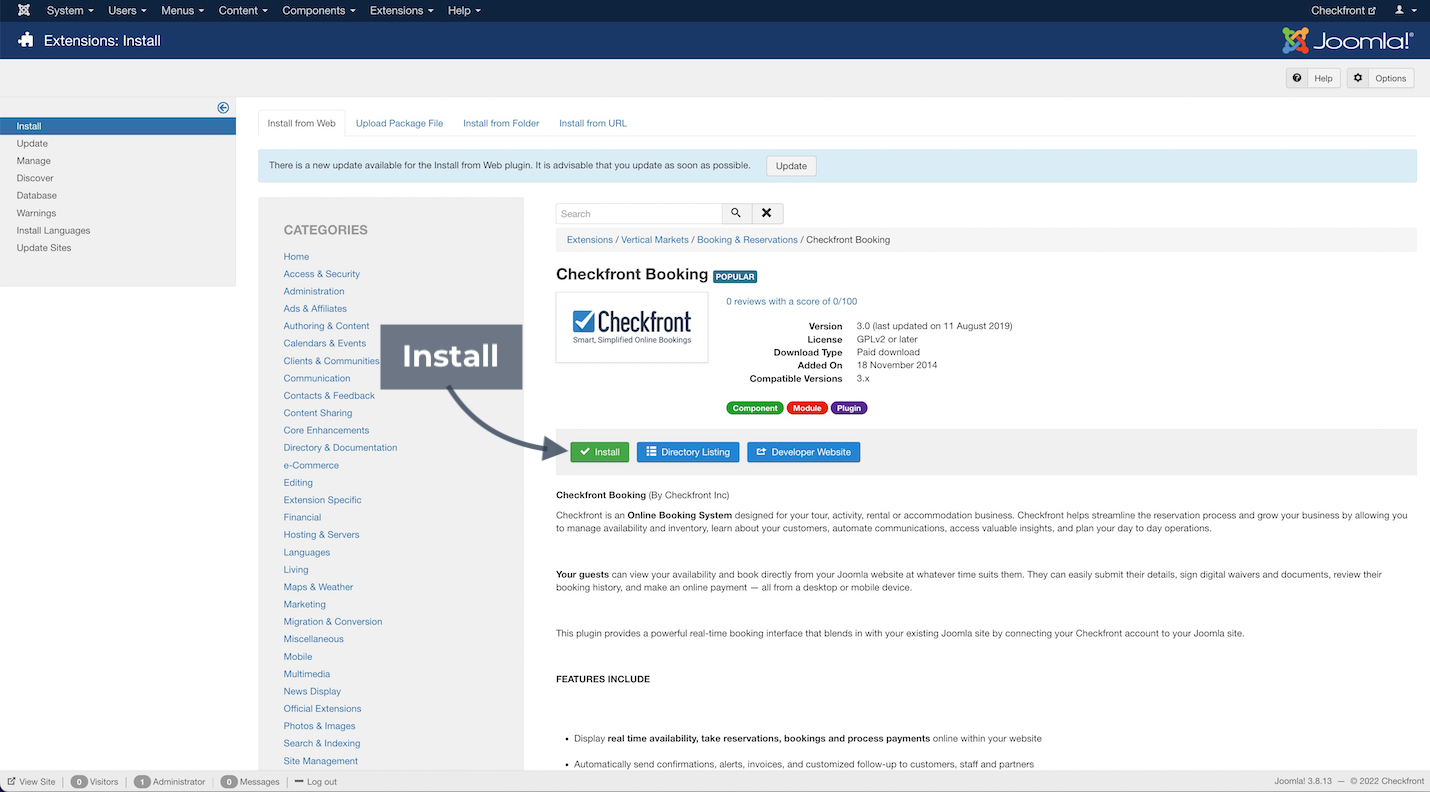
Task: Select Update Sites in the sidebar
Action: pyautogui.click(x=44, y=247)
